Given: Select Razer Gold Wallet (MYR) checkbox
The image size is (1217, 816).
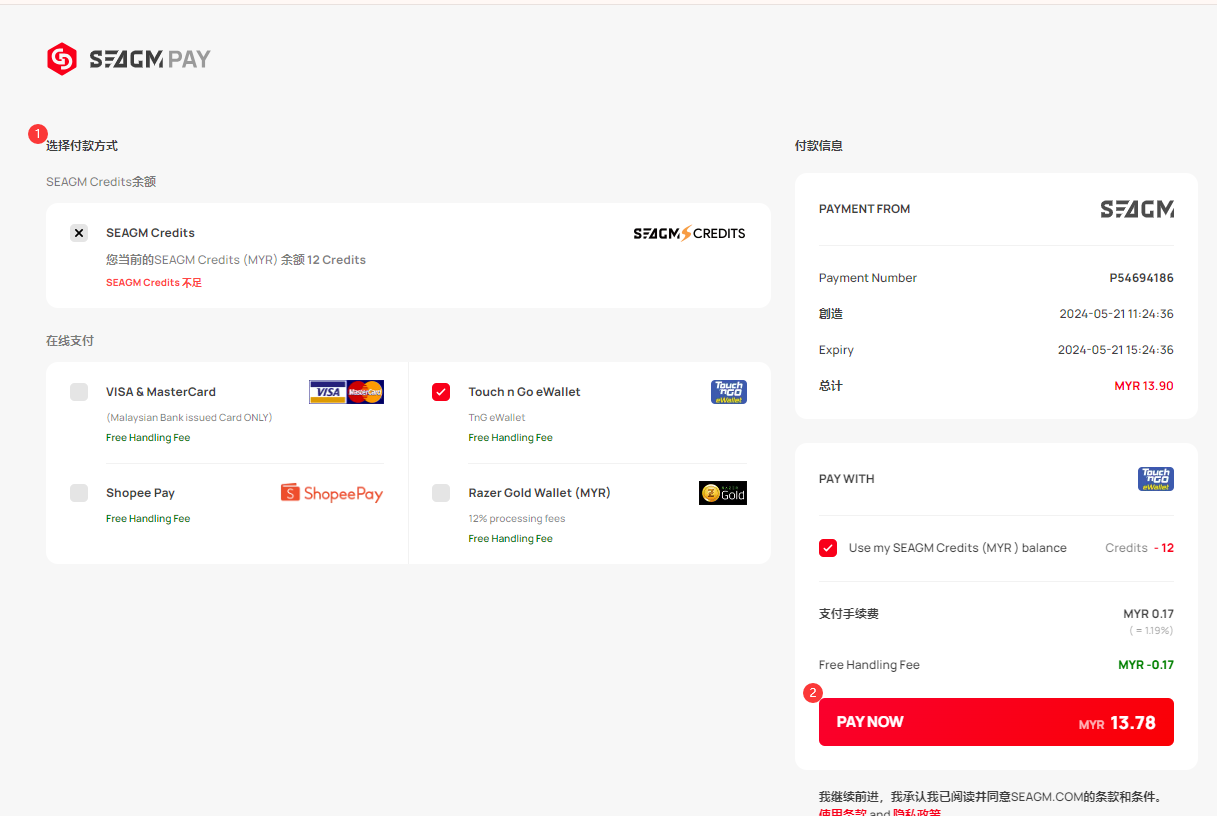Looking at the screenshot, I should pyautogui.click(x=441, y=493).
